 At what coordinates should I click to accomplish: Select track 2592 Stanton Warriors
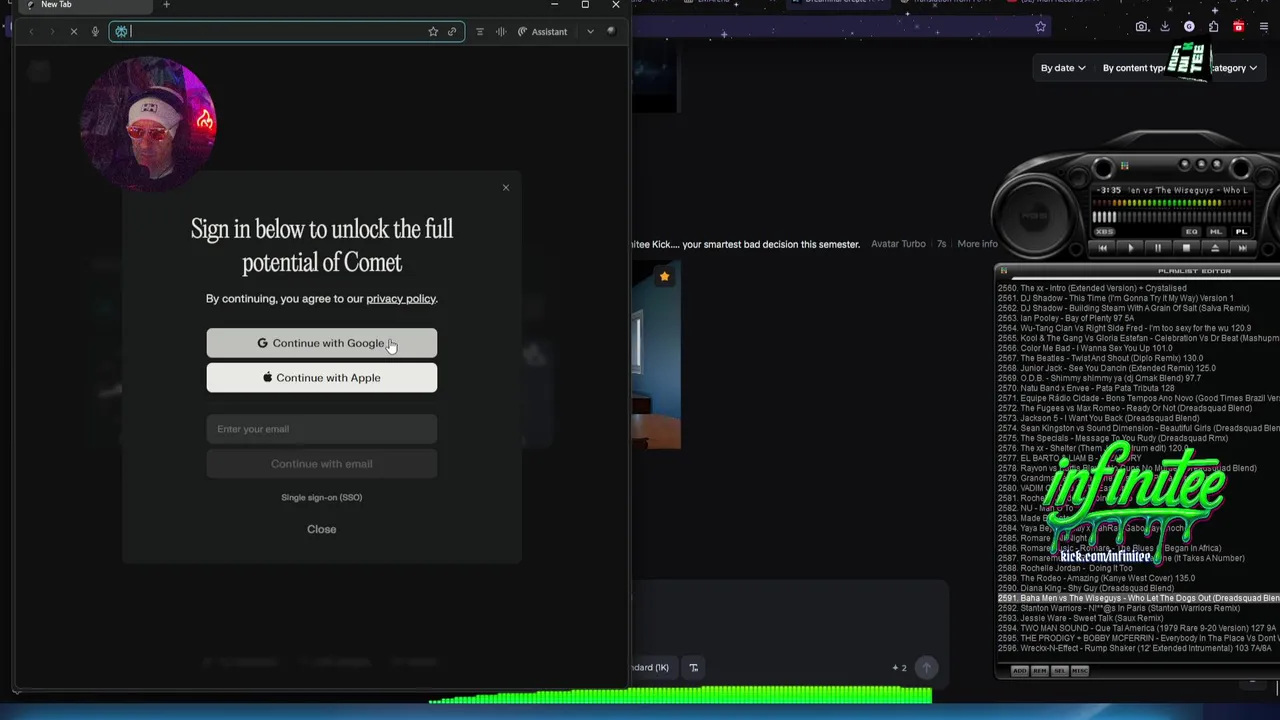click(x=1118, y=608)
